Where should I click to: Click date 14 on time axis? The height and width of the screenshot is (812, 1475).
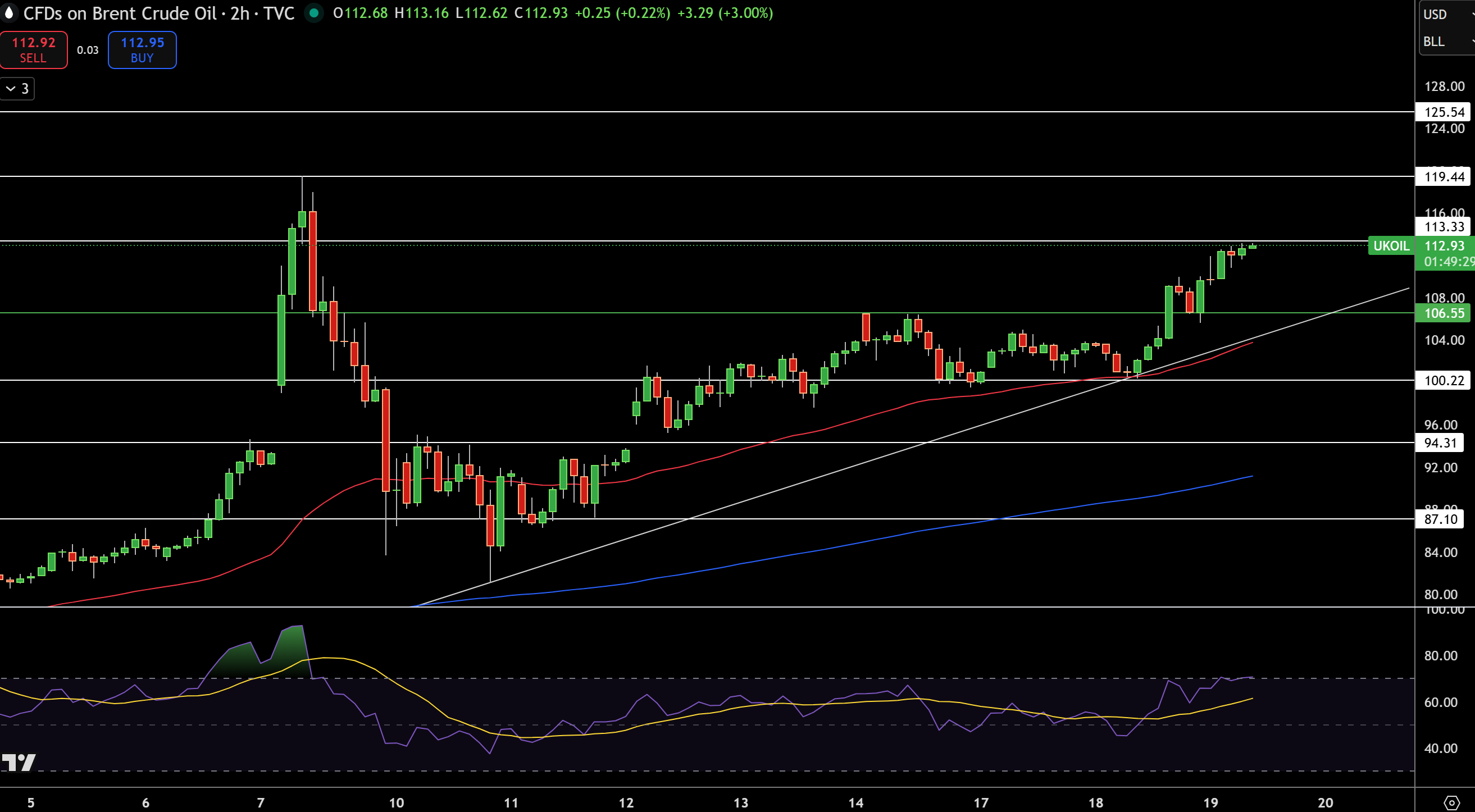click(x=855, y=802)
